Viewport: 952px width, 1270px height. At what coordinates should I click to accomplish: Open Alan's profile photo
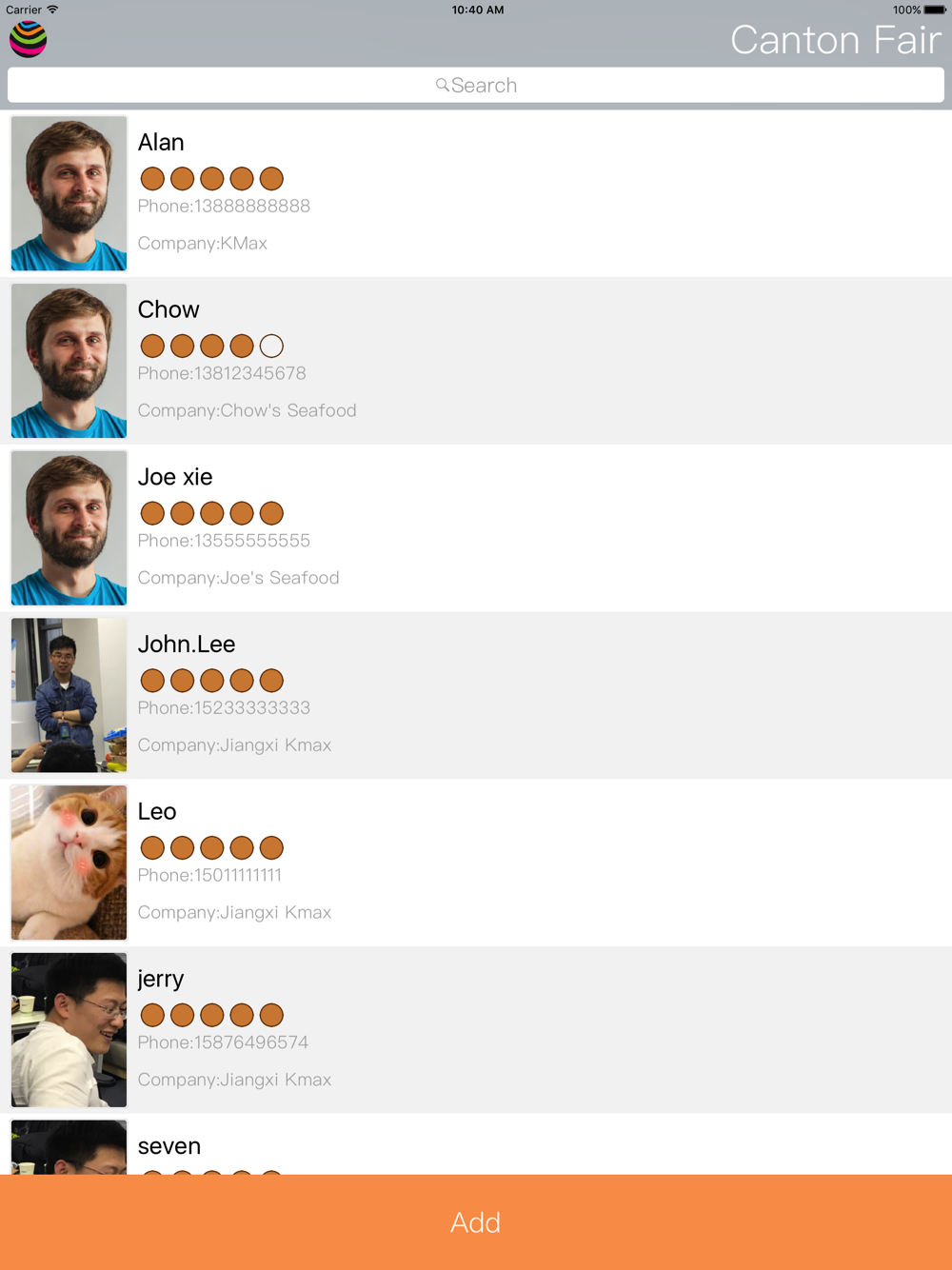click(x=69, y=193)
